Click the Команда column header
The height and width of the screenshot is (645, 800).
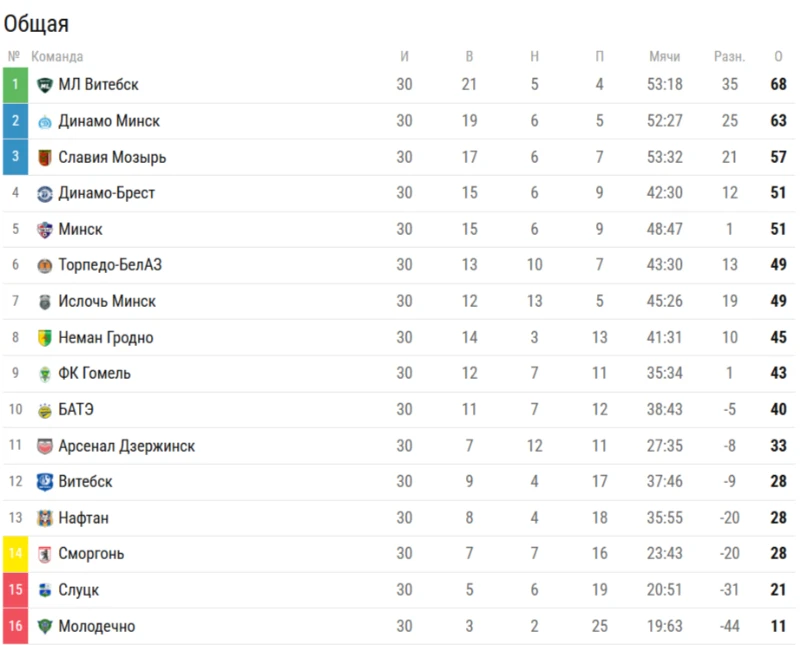(x=57, y=56)
